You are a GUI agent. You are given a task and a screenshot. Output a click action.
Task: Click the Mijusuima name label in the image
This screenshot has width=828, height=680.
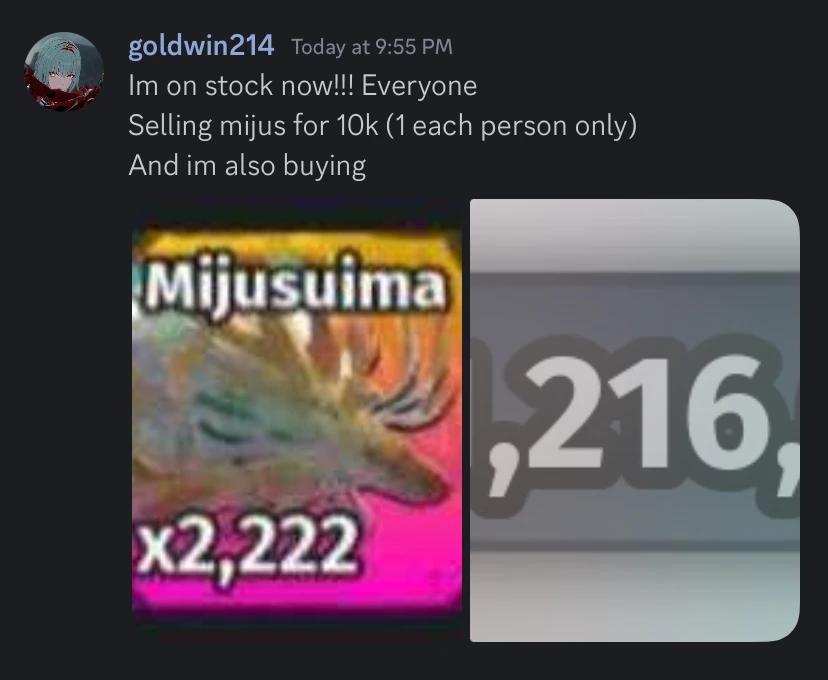[293, 287]
